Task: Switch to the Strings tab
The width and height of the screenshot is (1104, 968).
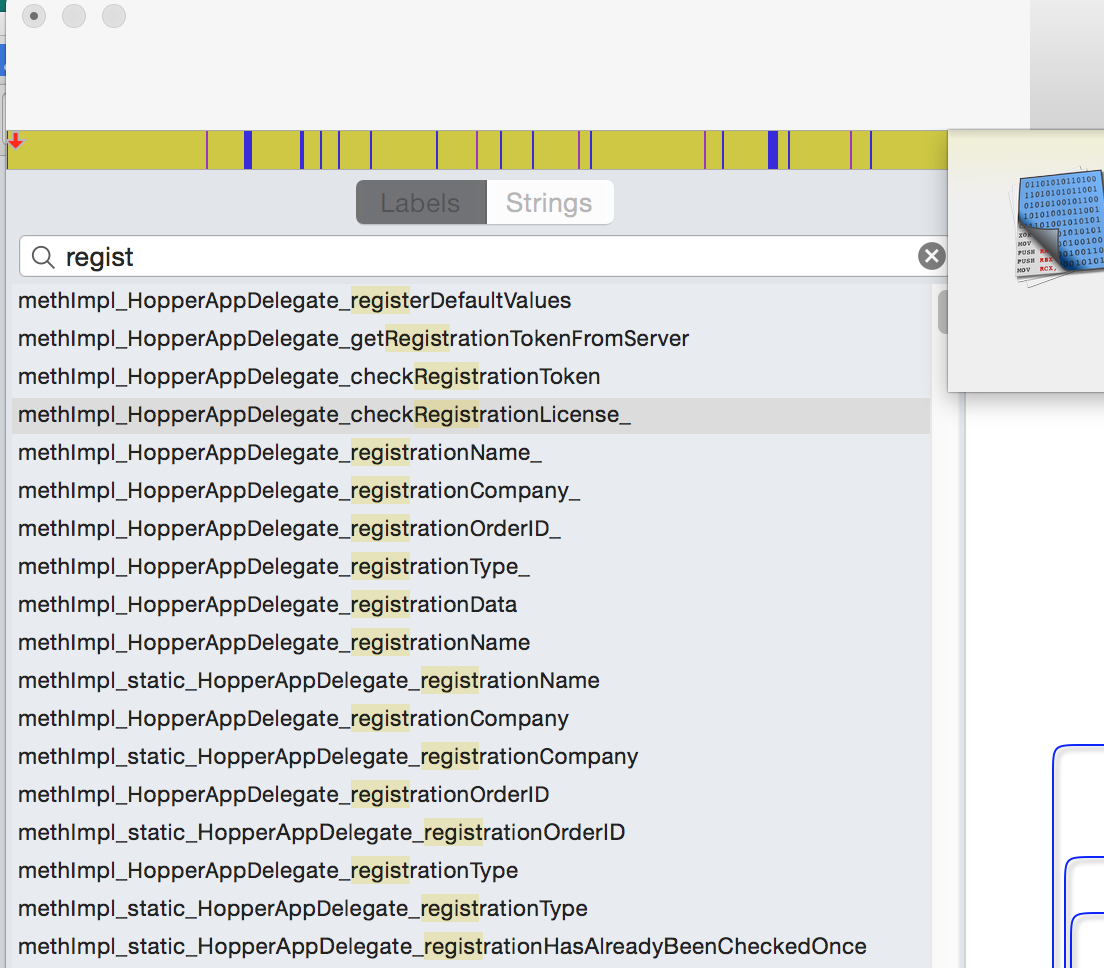Action: 549,203
